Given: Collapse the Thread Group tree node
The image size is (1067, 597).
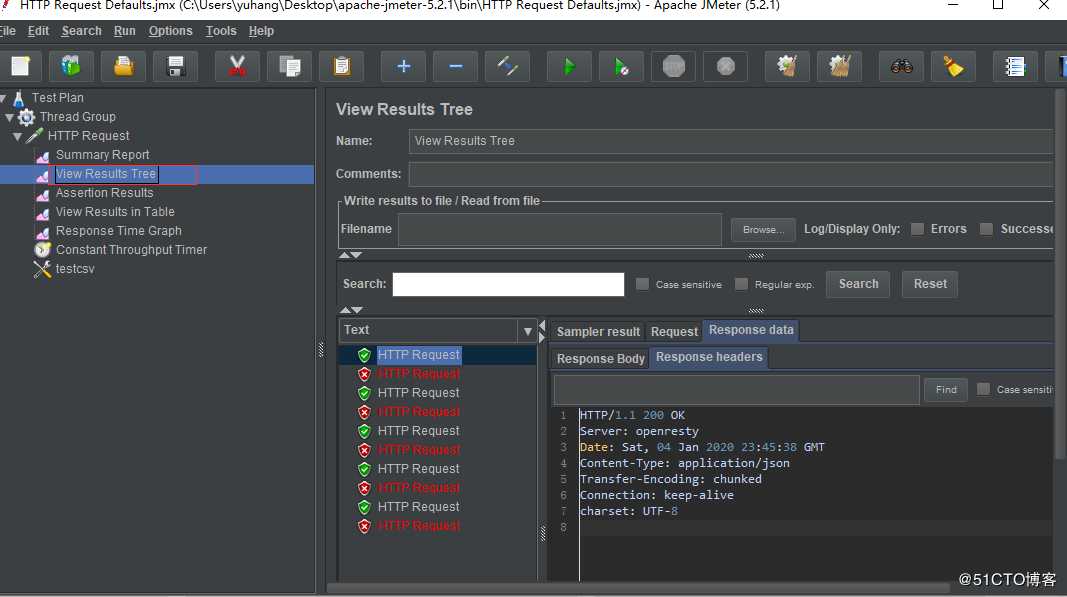Looking at the screenshot, I should coord(10,118).
